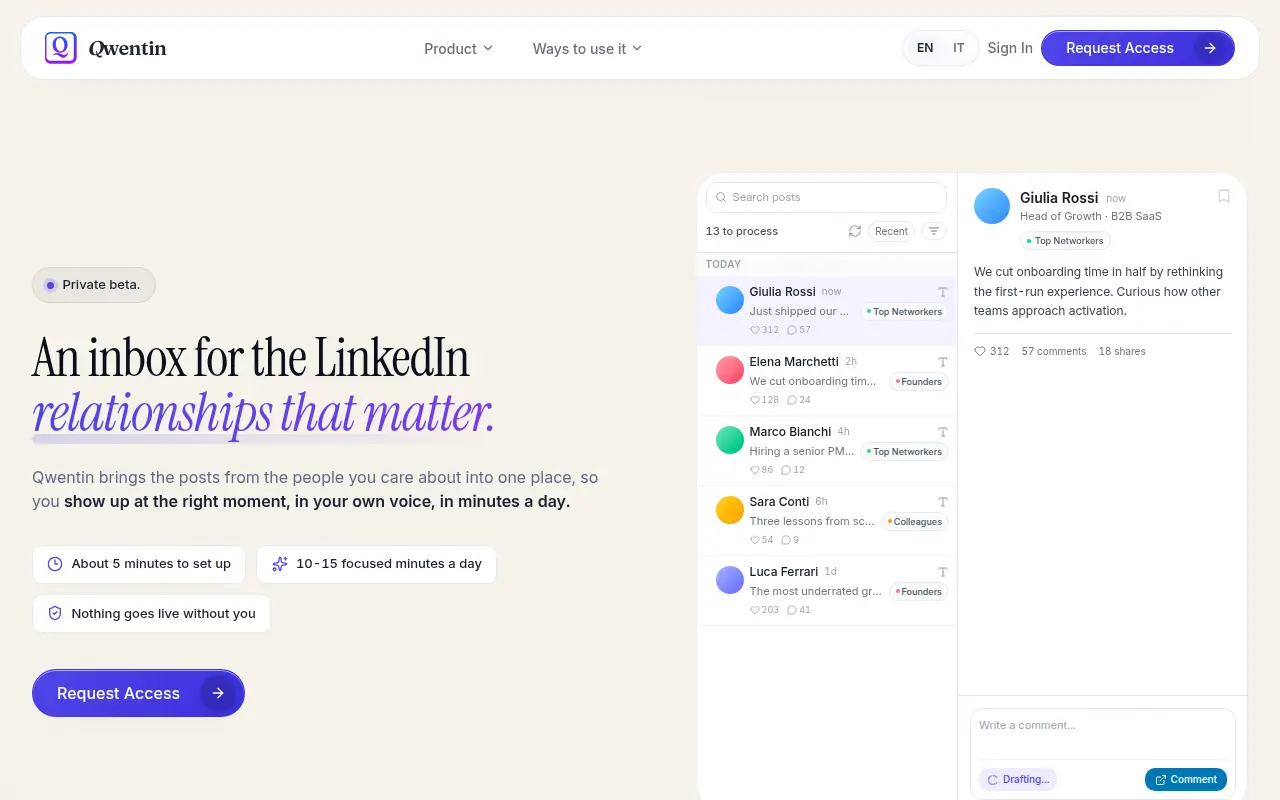Image resolution: width=1280 pixels, height=800 pixels.
Task: Click the refresh posts icon
Action: coord(855,231)
